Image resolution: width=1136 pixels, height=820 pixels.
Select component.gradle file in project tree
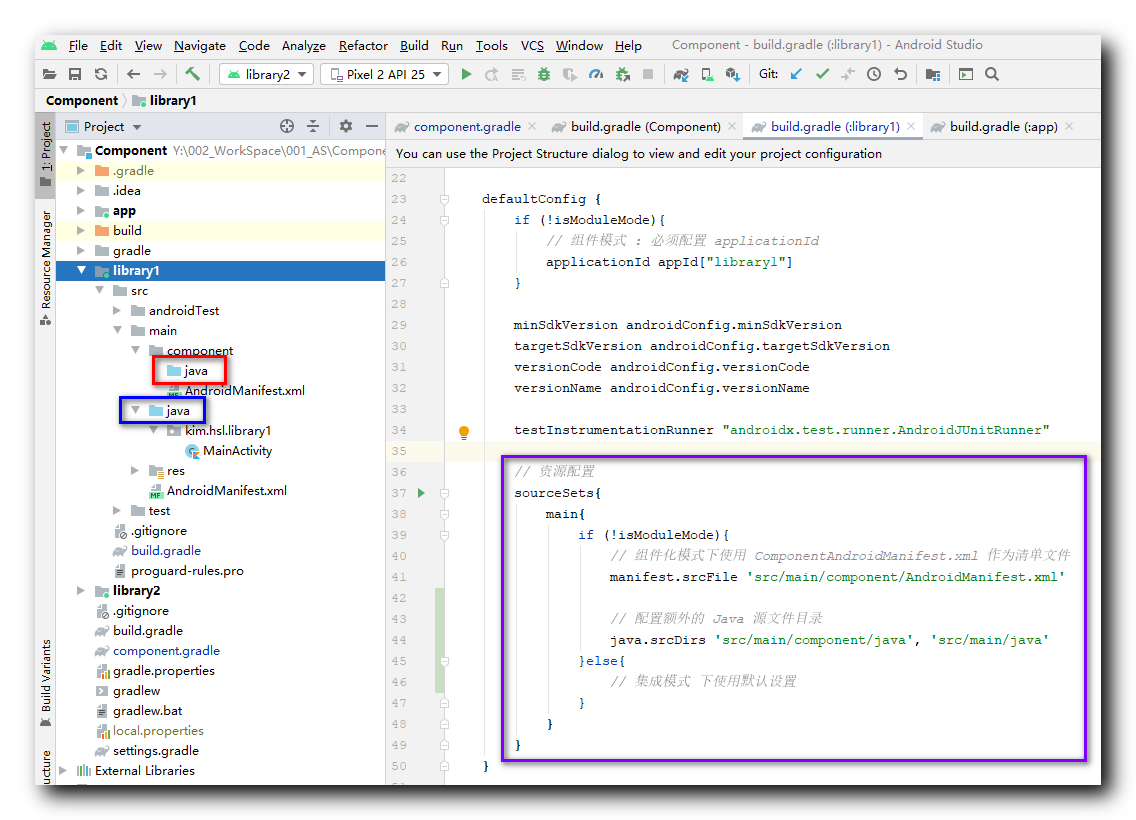tap(166, 650)
